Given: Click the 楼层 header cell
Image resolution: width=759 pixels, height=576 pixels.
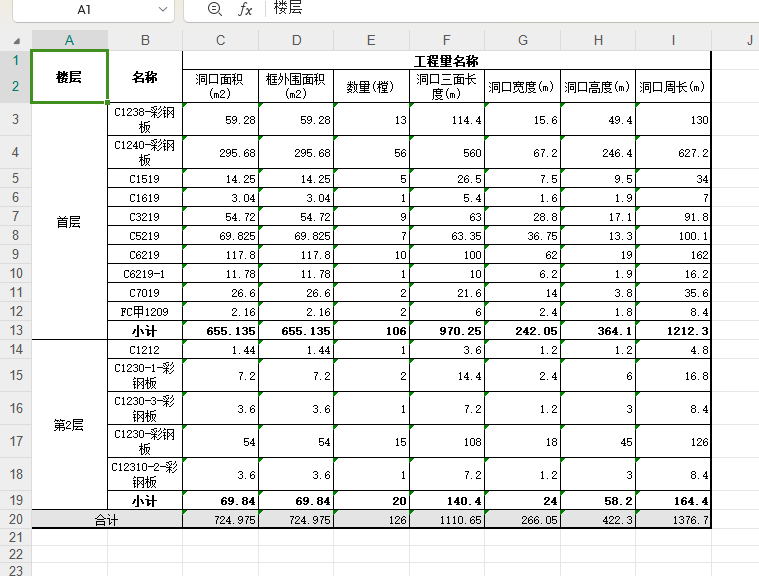Looking at the screenshot, I should tap(69, 76).
